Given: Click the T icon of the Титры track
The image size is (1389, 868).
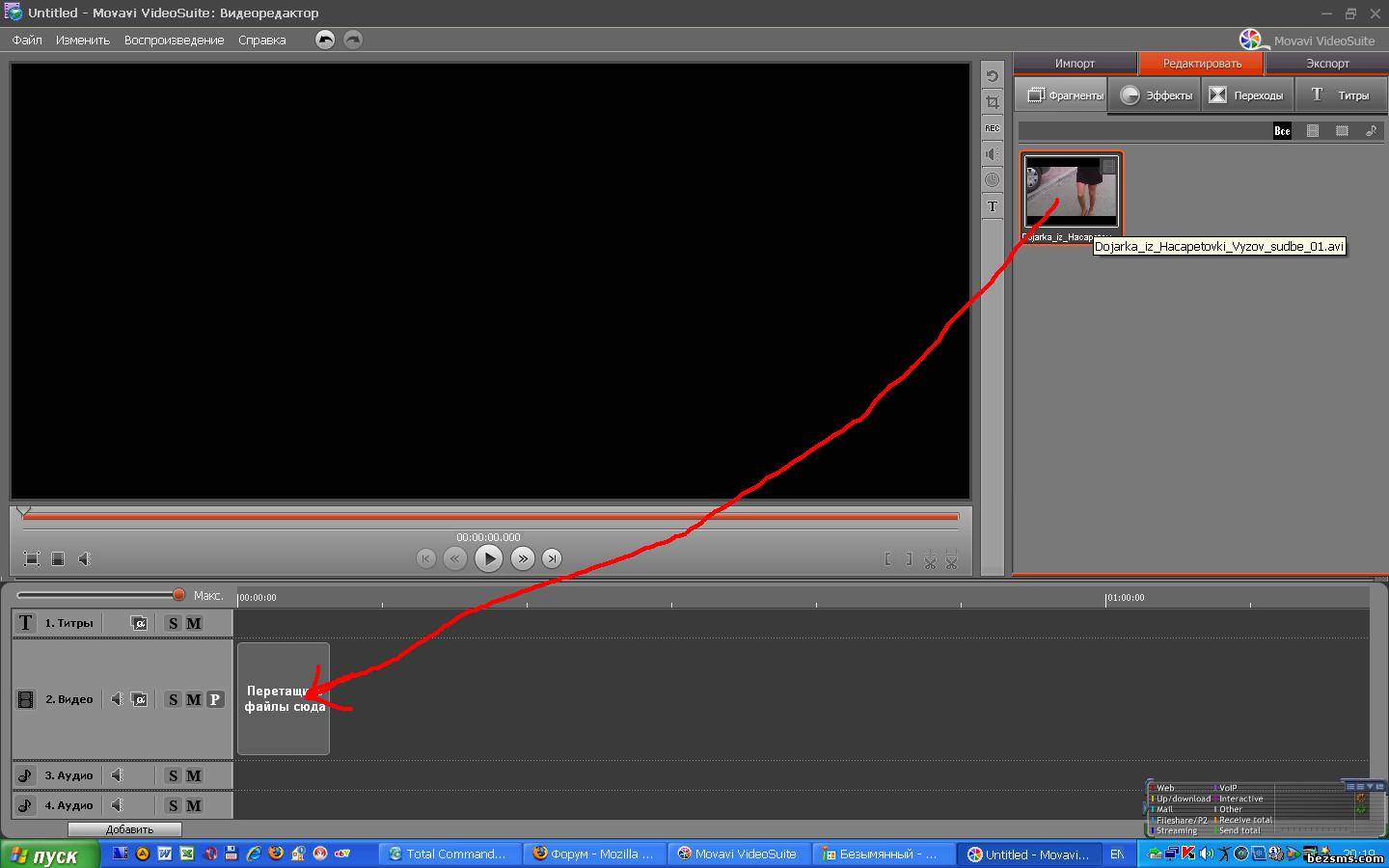Looking at the screenshot, I should coord(26,623).
